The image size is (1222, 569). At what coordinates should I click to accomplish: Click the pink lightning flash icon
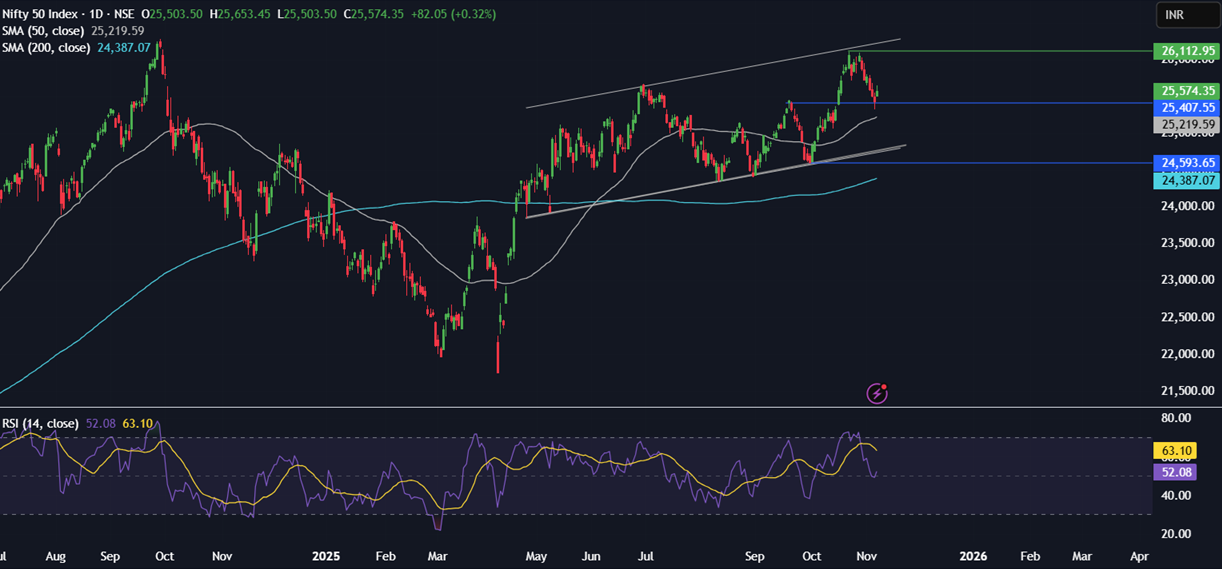(877, 393)
